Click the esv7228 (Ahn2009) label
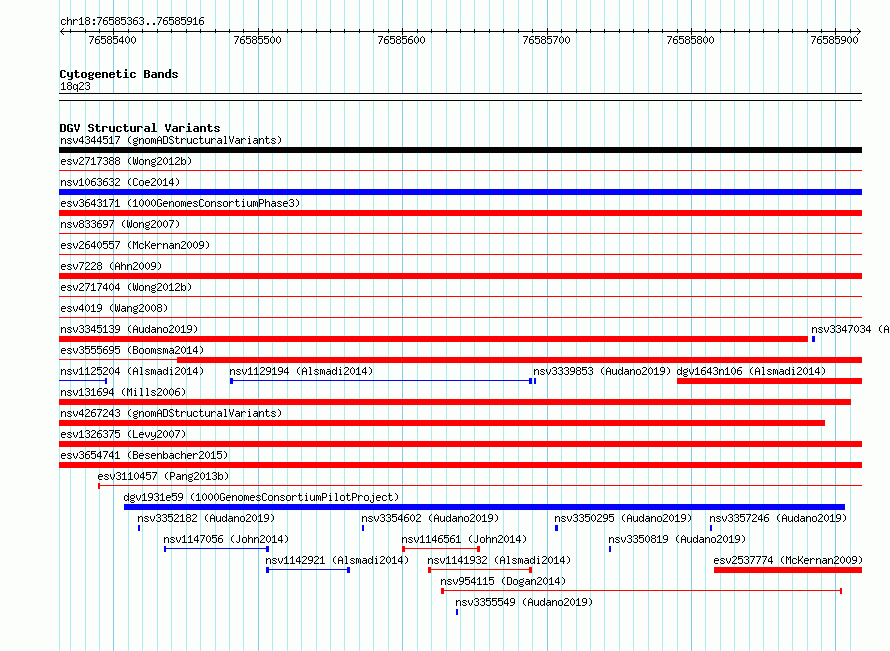The height and width of the screenshot is (651, 890). pos(111,266)
